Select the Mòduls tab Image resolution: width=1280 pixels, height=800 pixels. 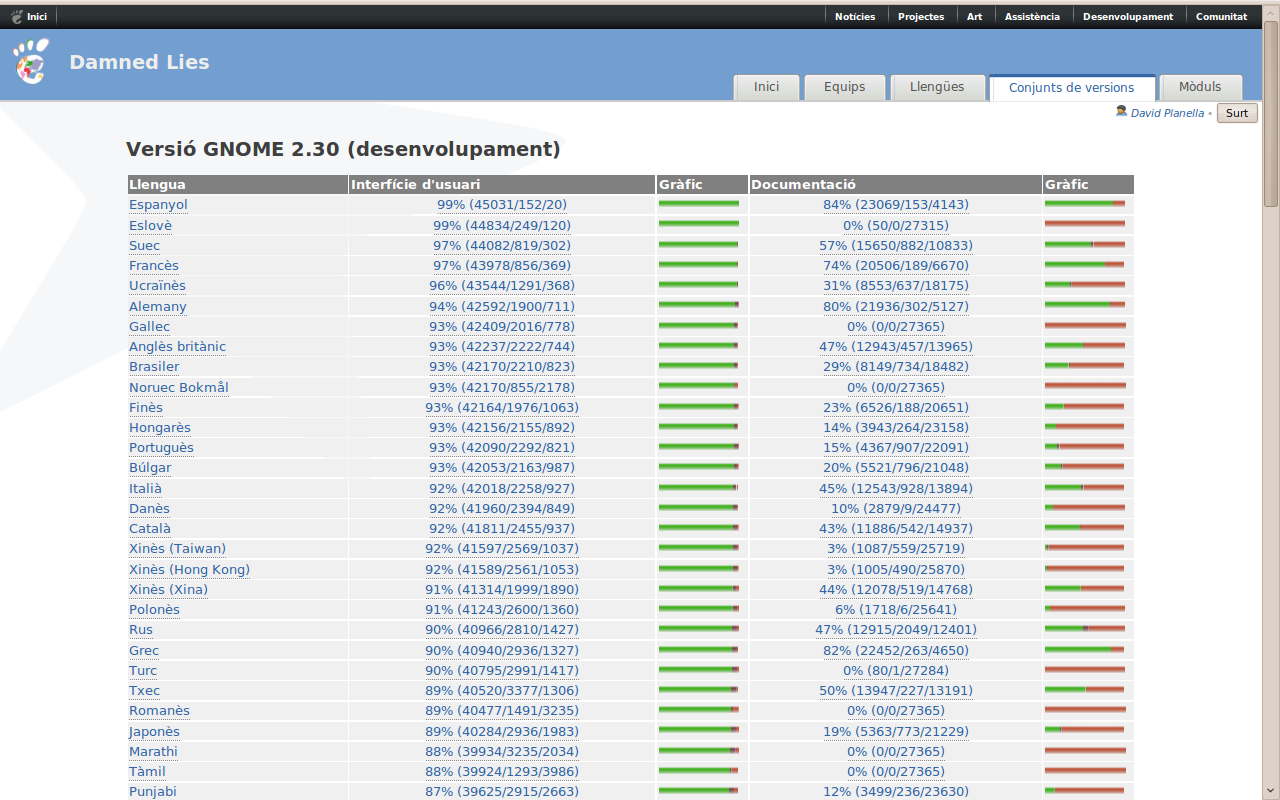(1199, 87)
